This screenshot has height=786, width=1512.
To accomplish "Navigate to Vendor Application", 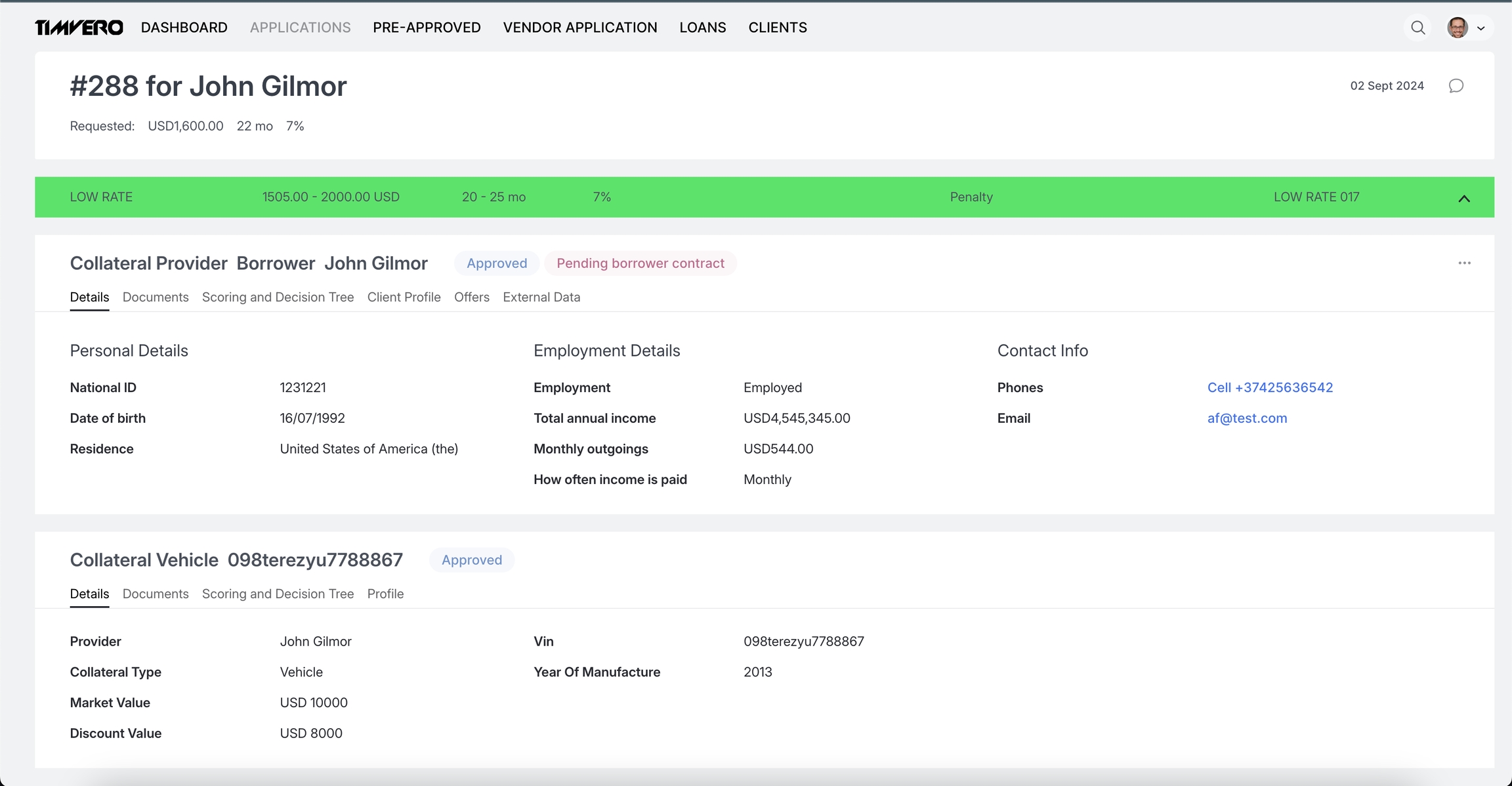I will (579, 28).
